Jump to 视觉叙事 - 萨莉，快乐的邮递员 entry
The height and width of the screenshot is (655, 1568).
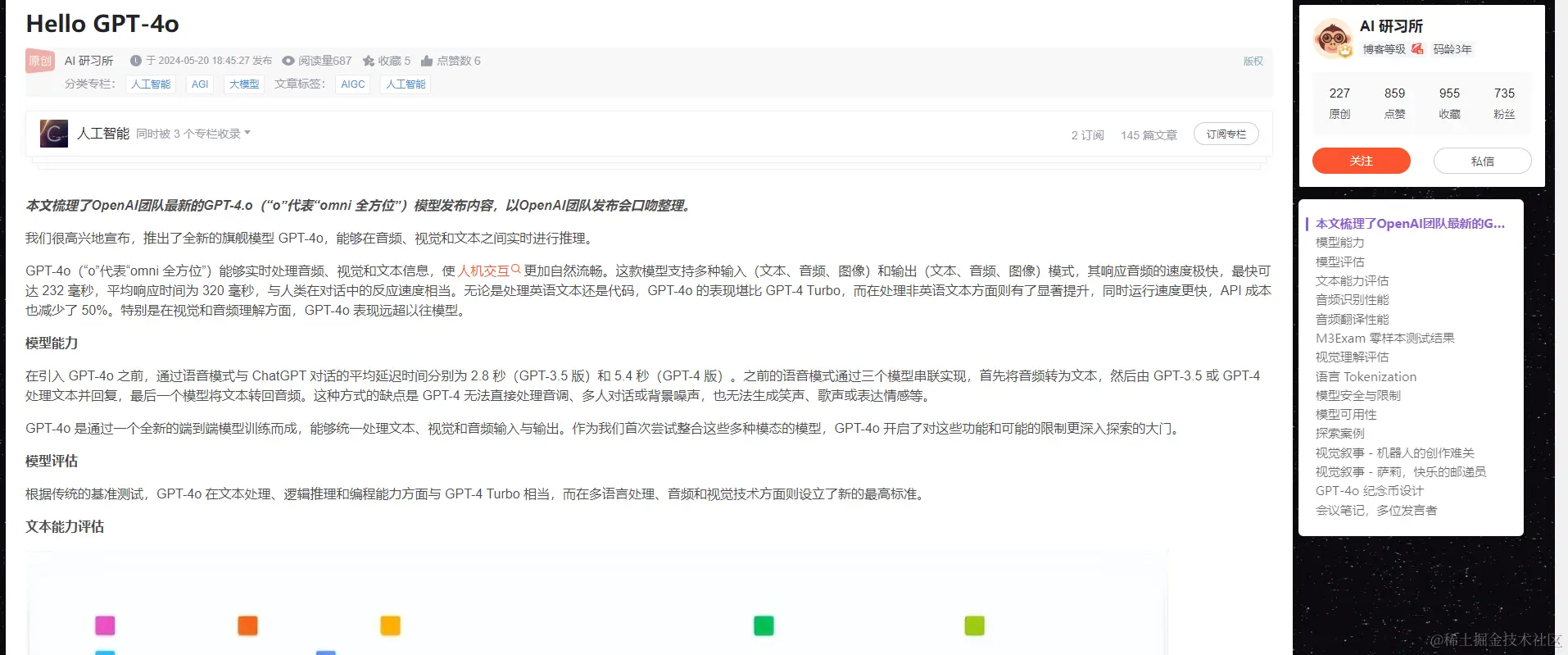(x=1401, y=472)
